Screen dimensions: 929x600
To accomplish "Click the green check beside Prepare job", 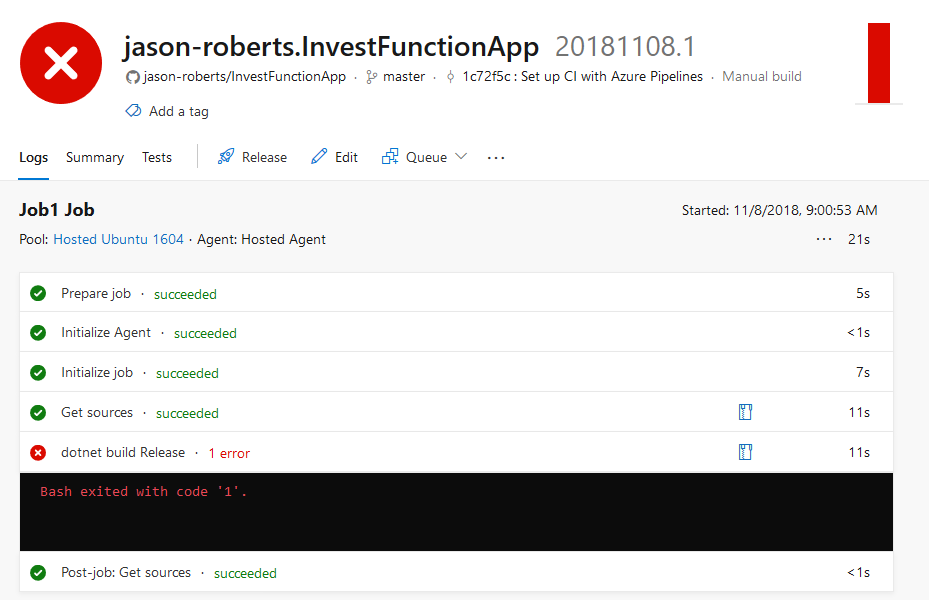I will (38, 293).
